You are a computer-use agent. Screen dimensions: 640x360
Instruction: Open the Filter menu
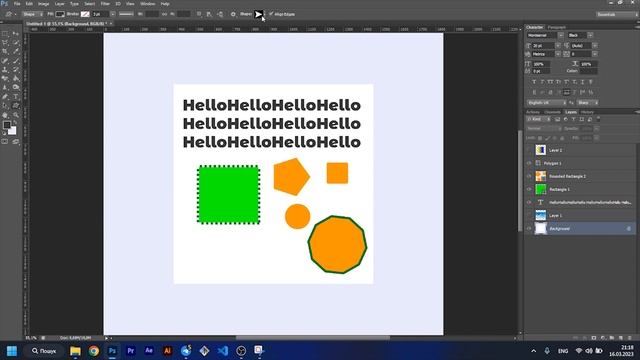point(105,4)
